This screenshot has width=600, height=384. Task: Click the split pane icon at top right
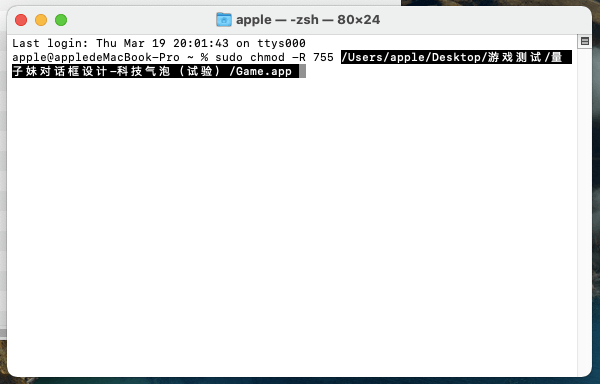point(585,41)
